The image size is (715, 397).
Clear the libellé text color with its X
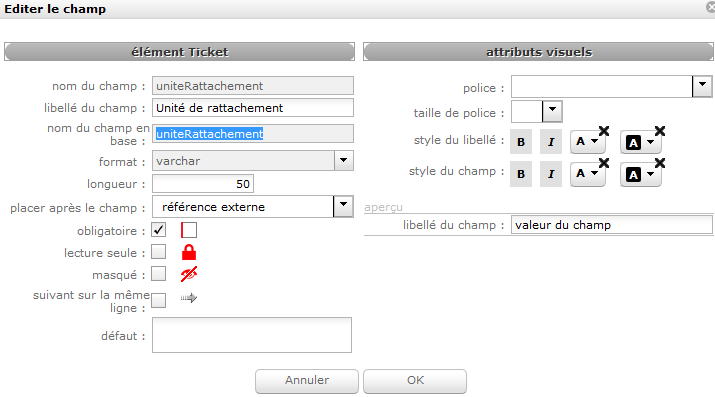pos(604,131)
